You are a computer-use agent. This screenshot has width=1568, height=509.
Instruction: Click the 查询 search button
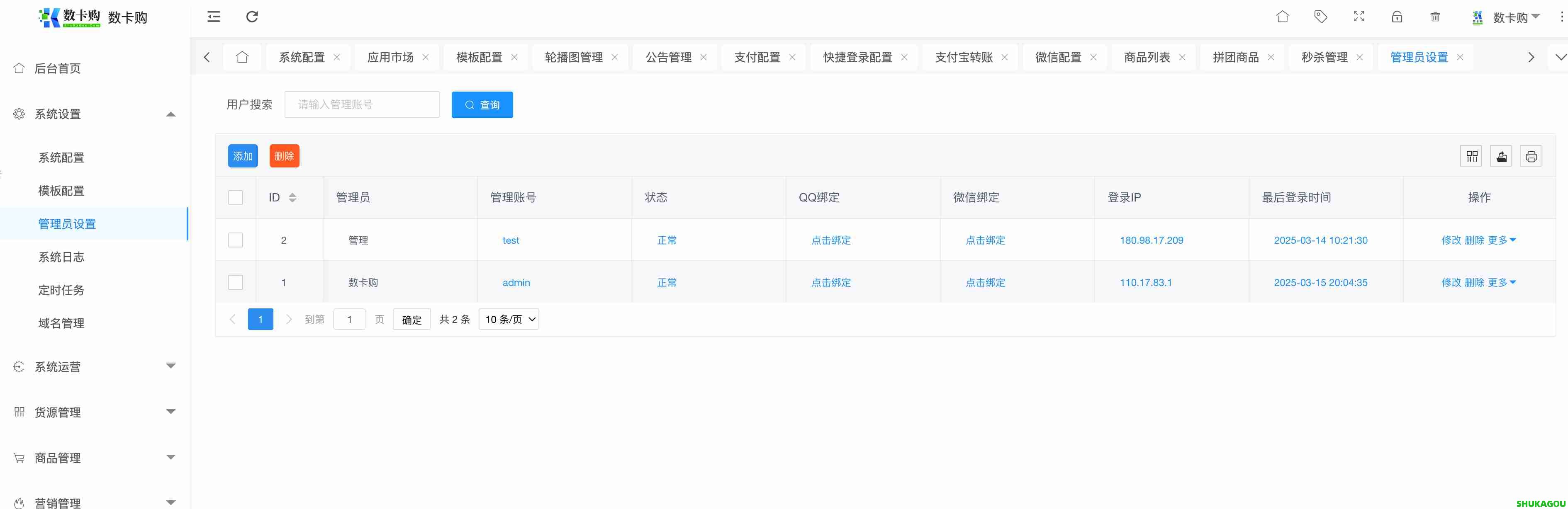pos(482,104)
